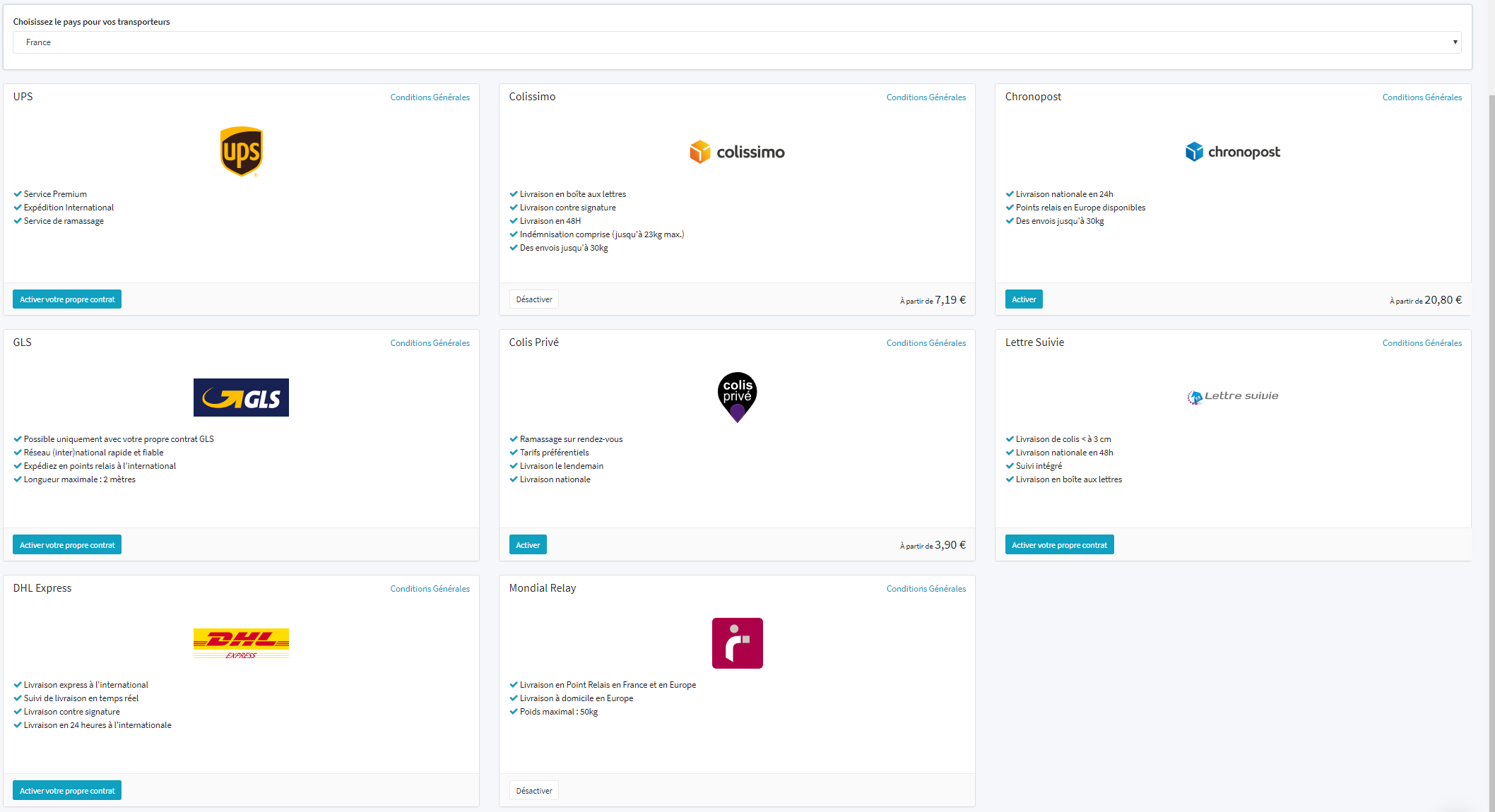Click the Colissimo card title

(x=532, y=97)
